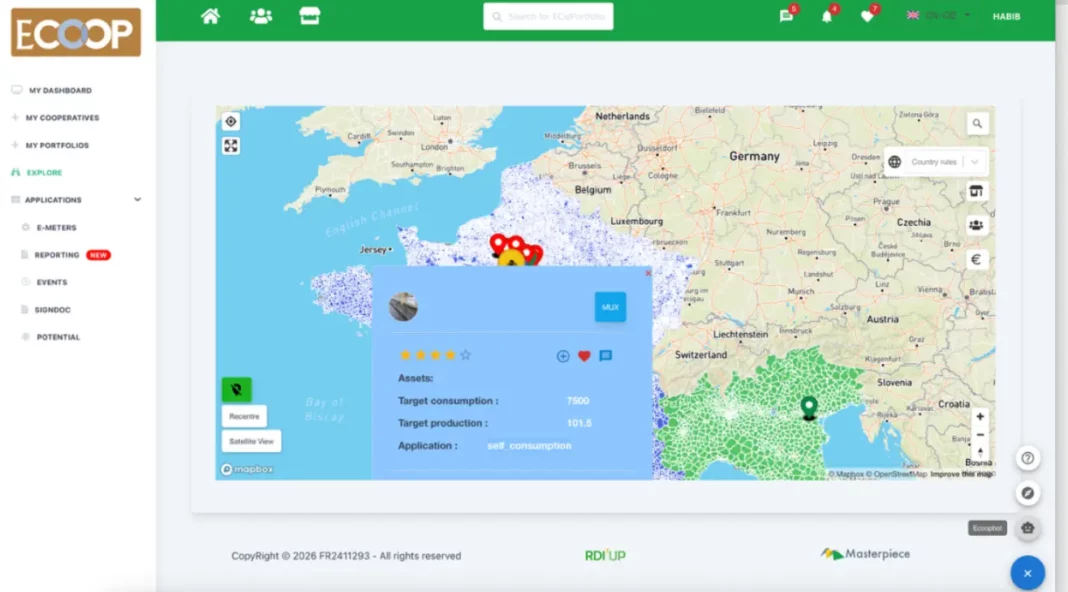Click the ECOOP logo
The width and height of the screenshot is (1068, 592).
point(76,32)
